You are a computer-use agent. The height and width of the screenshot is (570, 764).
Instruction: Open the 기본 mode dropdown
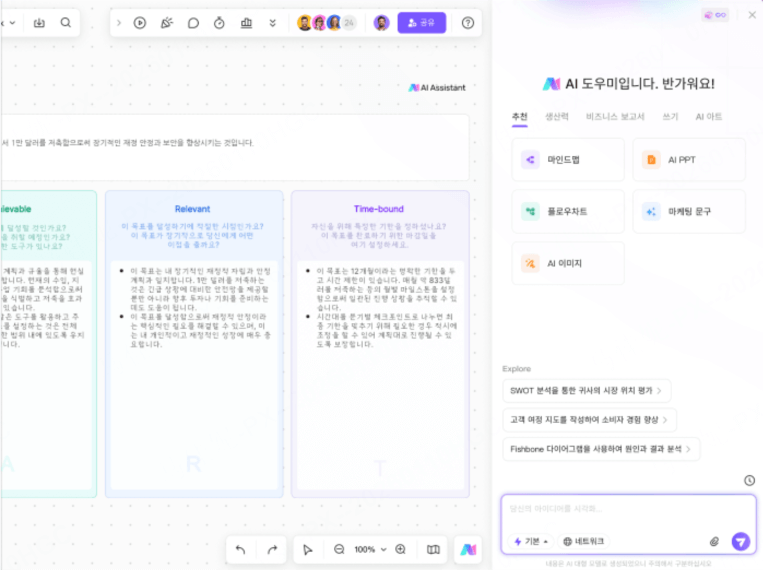531,541
